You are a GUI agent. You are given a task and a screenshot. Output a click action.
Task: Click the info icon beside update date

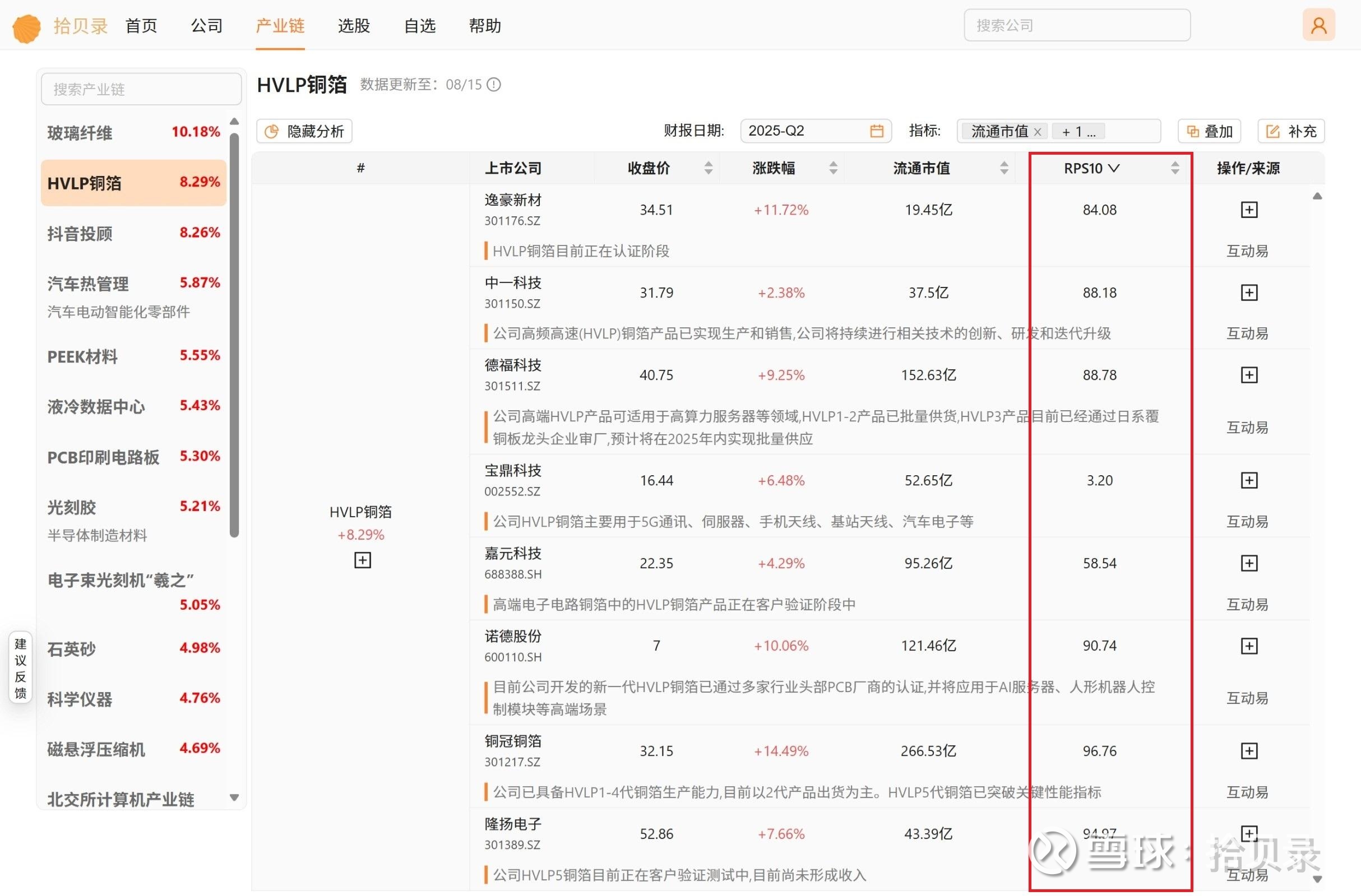493,85
